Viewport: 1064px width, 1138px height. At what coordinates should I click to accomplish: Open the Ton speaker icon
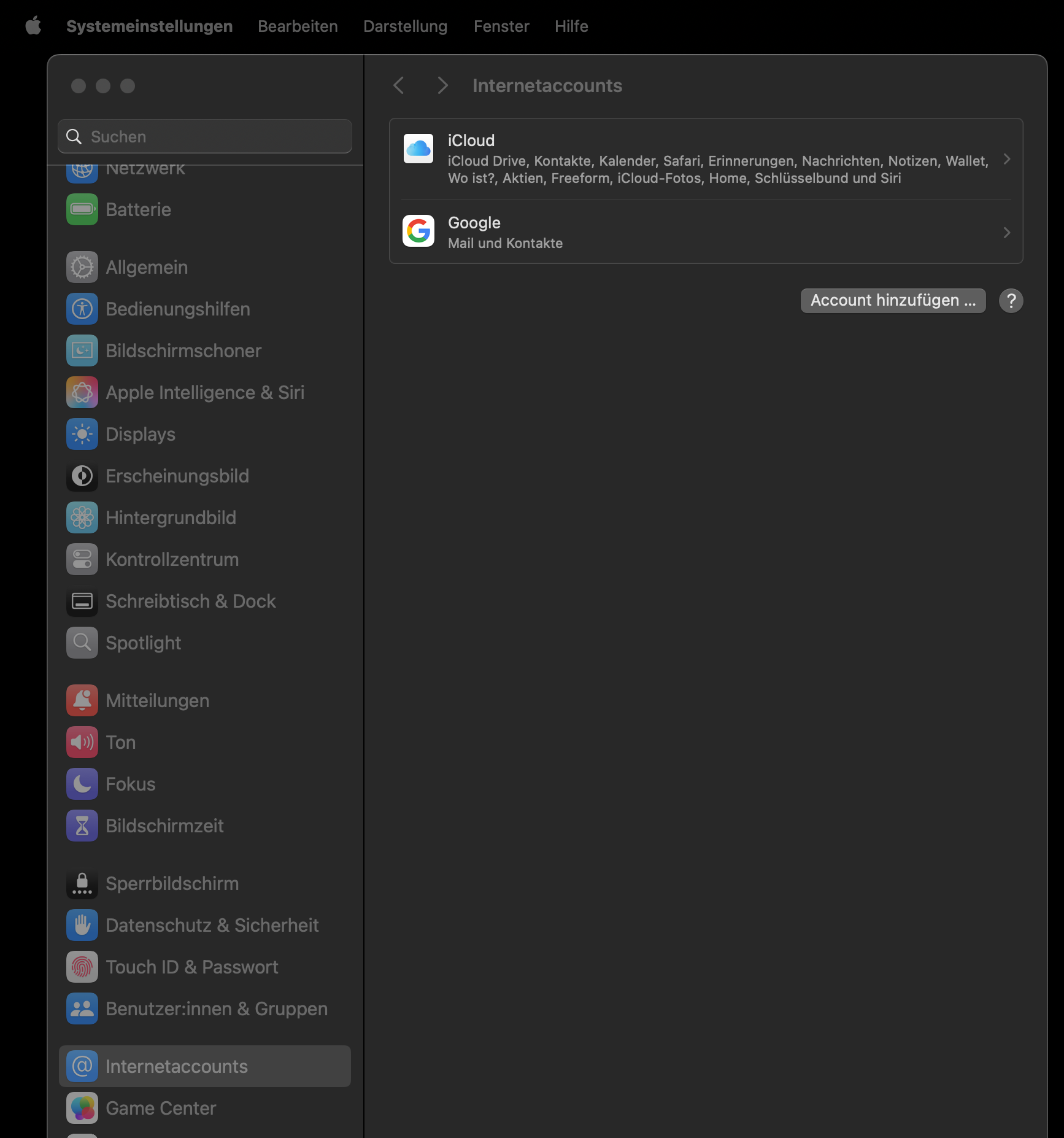(82, 742)
